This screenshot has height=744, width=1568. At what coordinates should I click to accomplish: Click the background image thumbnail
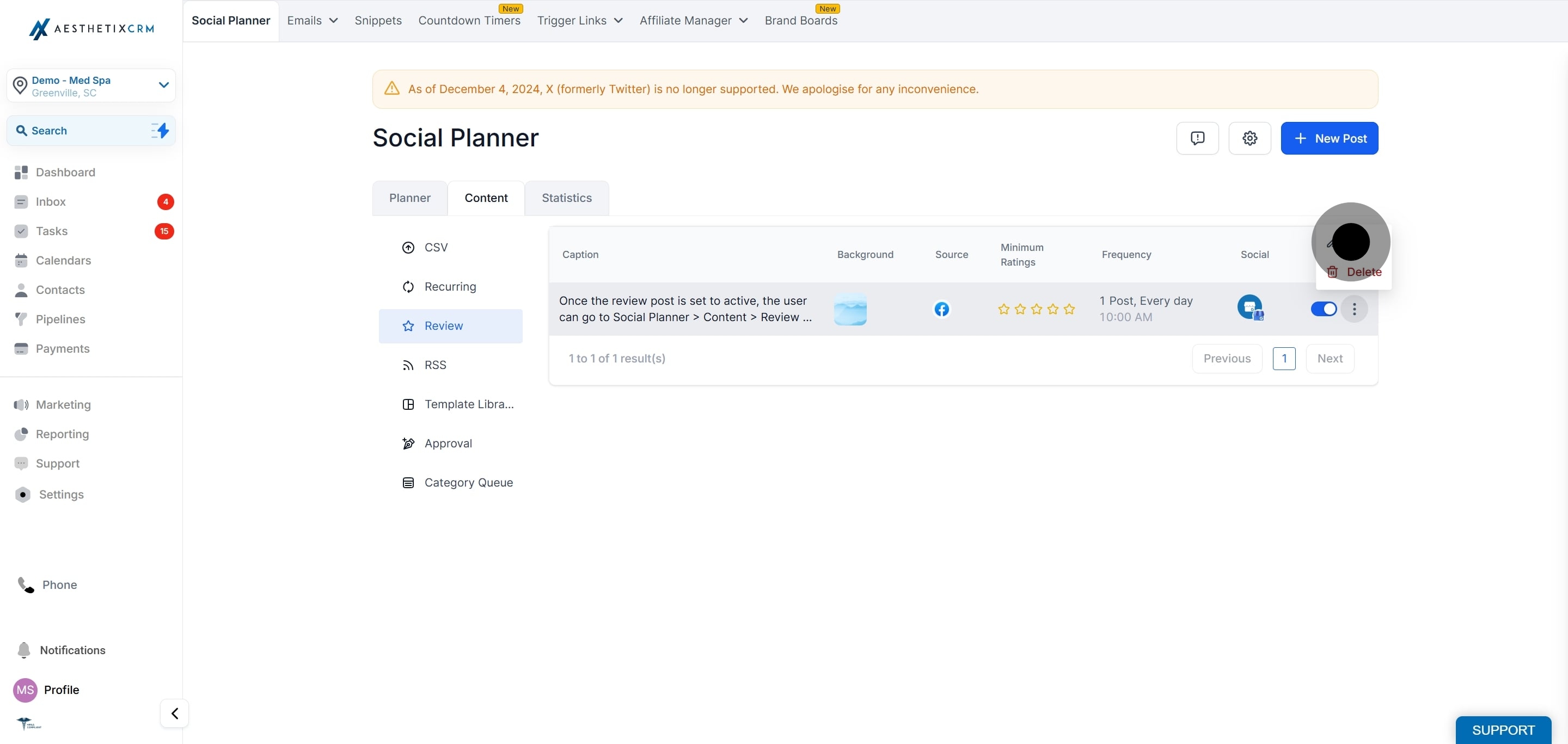point(850,309)
